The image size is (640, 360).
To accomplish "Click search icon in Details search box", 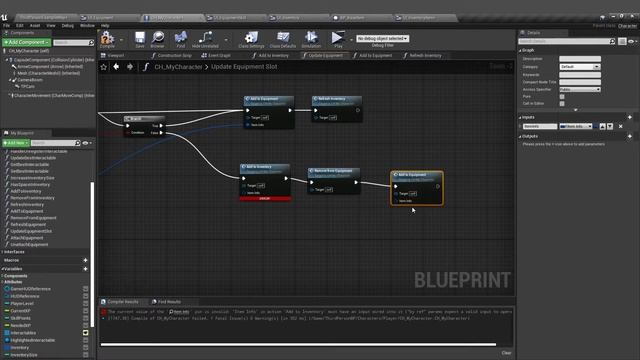I will (612, 41).
